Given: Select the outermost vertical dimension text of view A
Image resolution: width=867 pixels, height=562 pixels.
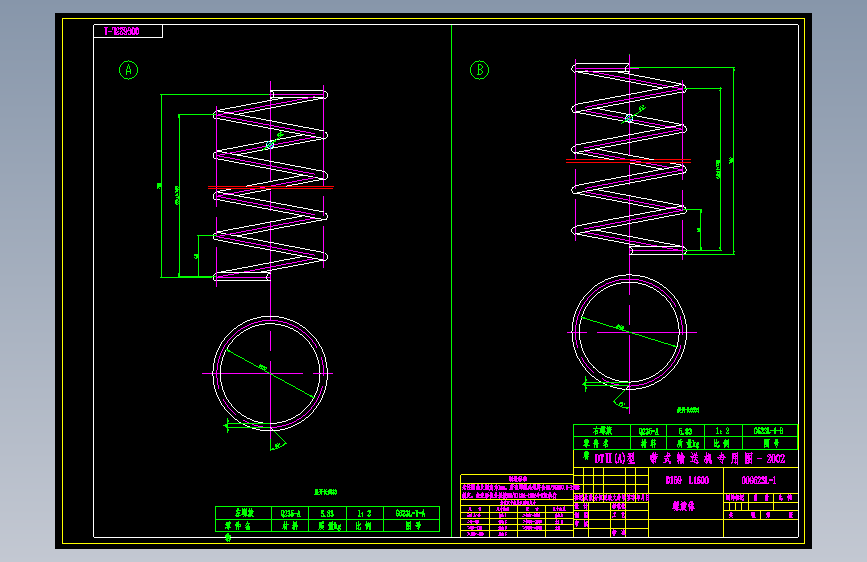Looking at the screenshot, I should (x=159, y=186).
